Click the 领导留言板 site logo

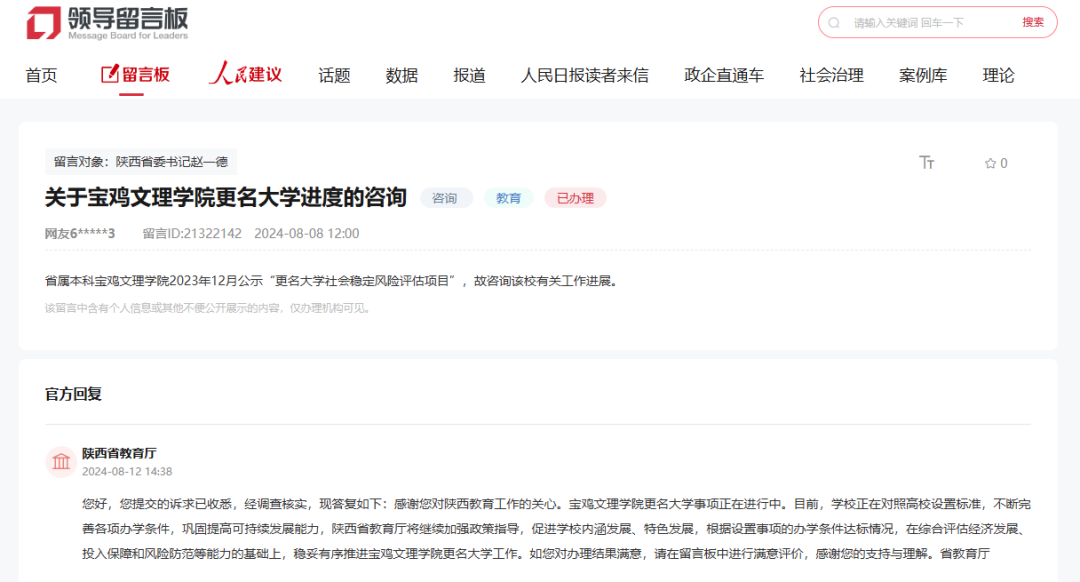(x=108, y=22)
